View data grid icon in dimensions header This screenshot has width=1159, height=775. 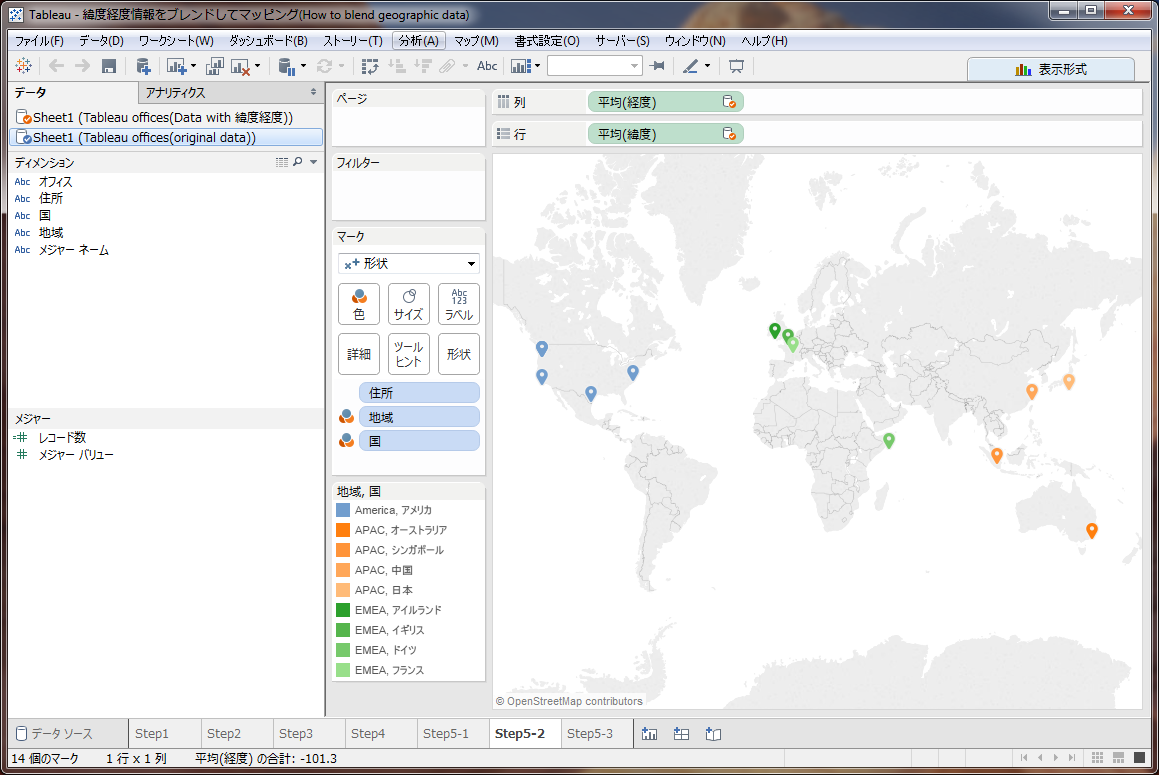282,162
